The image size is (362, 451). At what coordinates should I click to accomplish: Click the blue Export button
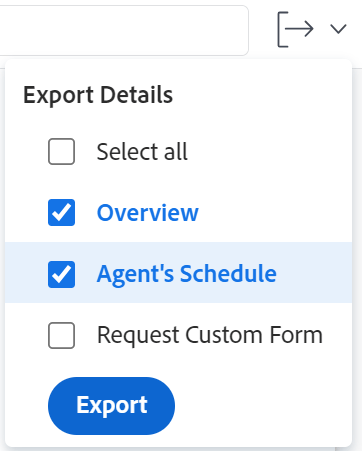point(111,406)
